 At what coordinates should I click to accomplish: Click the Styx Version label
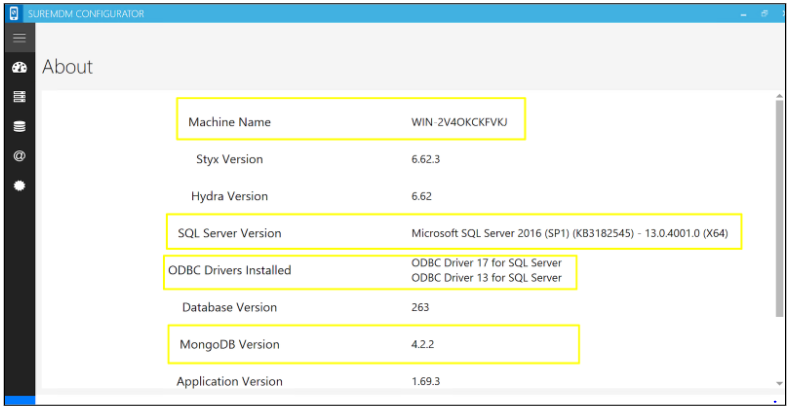230,159
